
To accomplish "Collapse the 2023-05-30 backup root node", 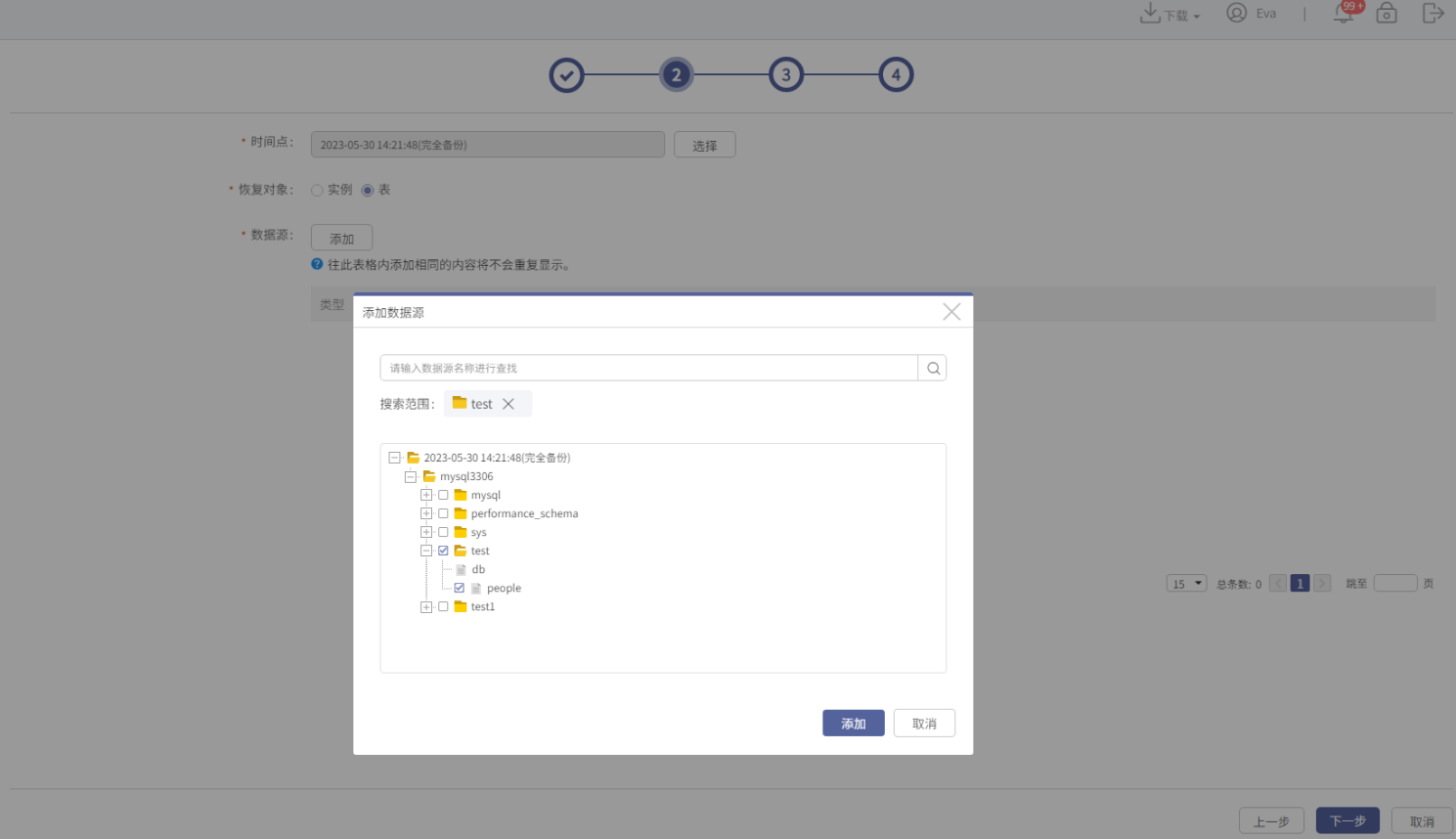I will tap(394, 458).
